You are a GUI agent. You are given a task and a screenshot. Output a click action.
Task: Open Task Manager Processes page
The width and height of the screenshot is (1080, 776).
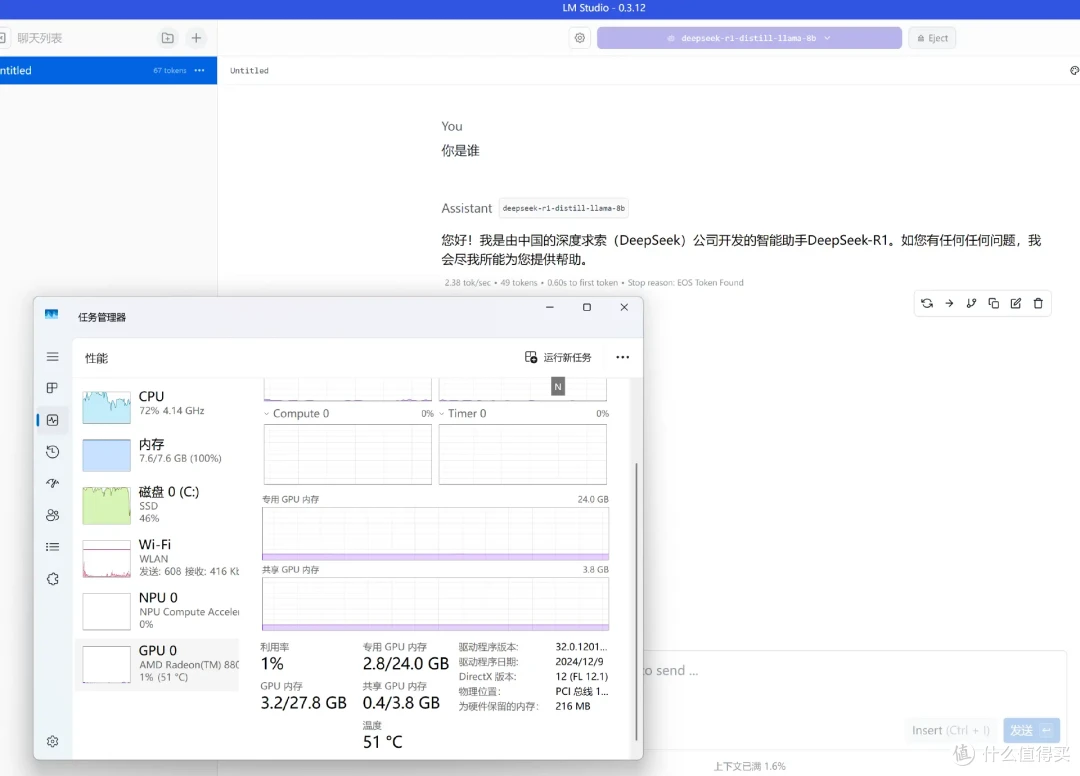[52, 388]
